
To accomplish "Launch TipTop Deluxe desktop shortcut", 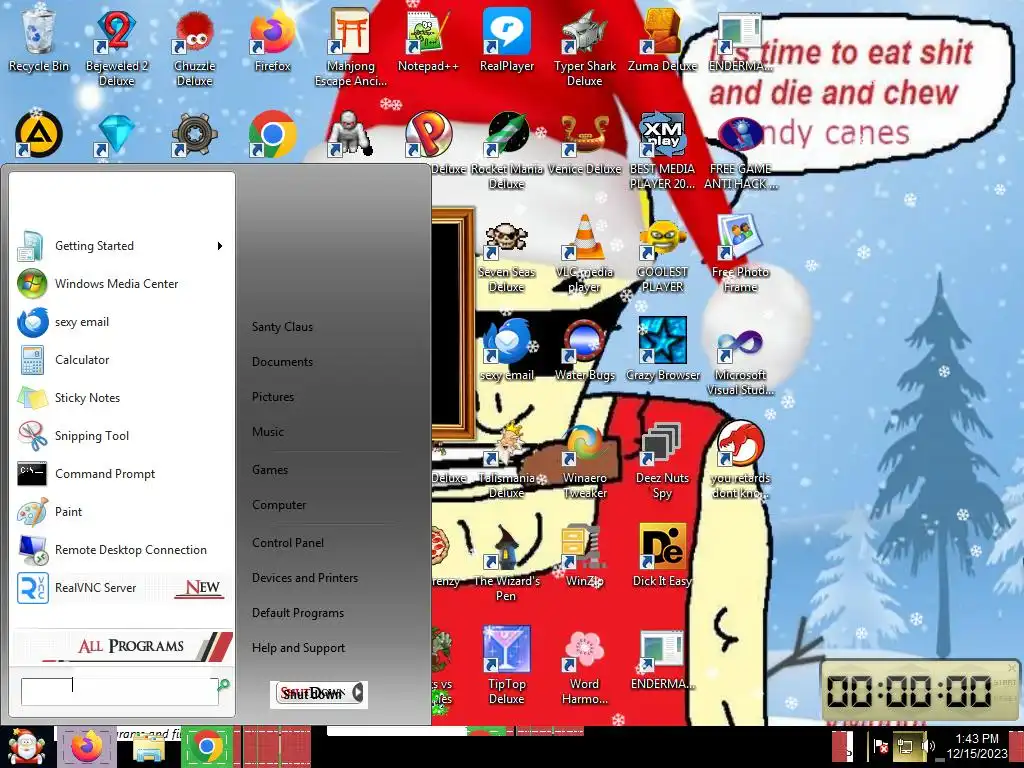I will [507, 665].
